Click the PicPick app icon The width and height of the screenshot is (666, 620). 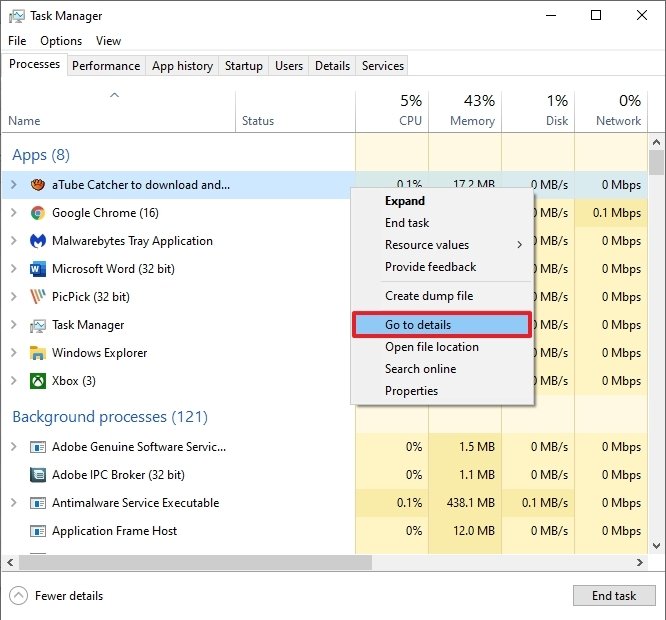38,296
